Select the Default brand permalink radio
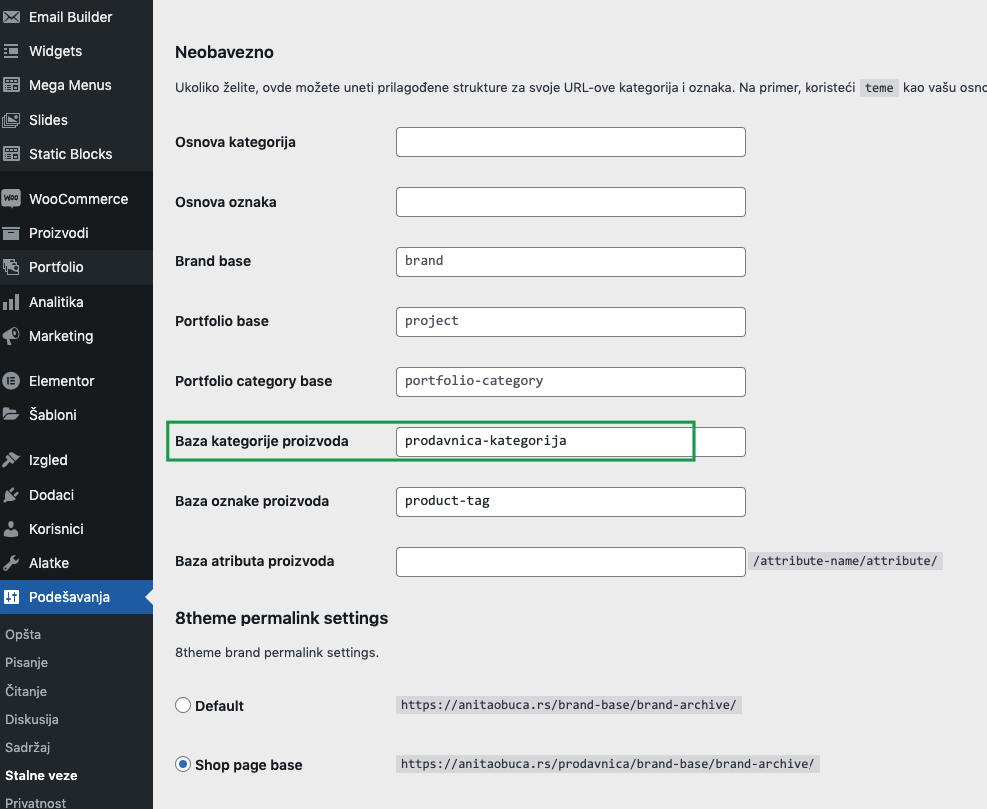The height and width of the screenshot is (809, 987). tap(183, 705)
